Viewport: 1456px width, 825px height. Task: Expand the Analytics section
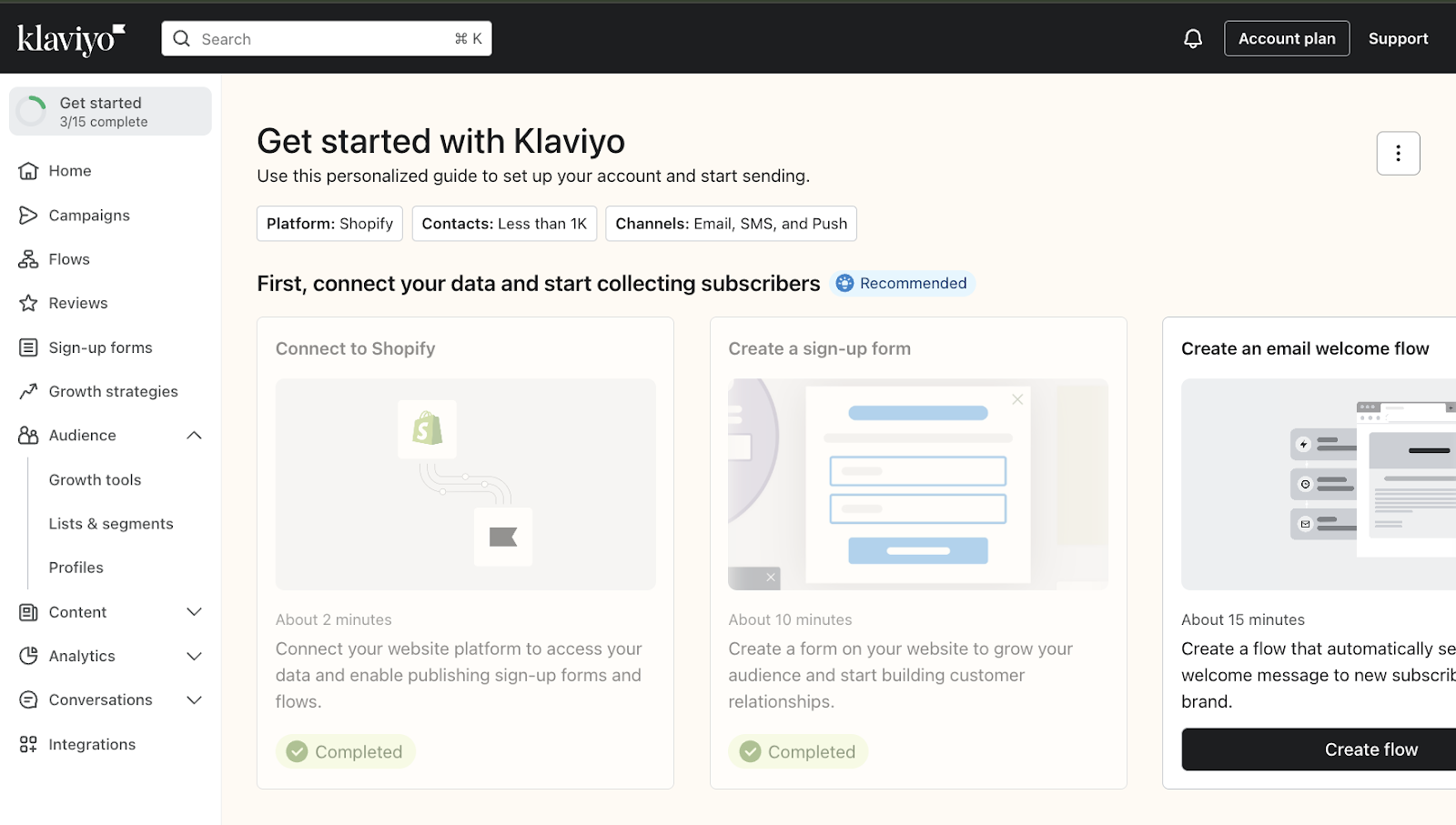coord(194,656)
